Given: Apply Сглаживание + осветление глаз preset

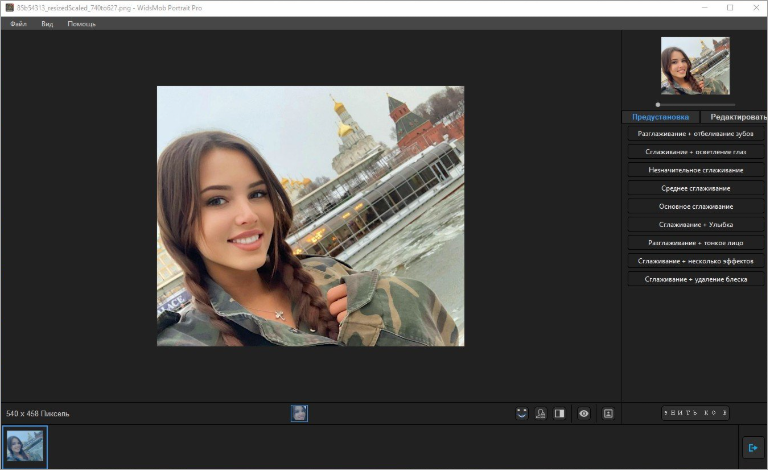Looking at the screenshot, I should point(696,152).
